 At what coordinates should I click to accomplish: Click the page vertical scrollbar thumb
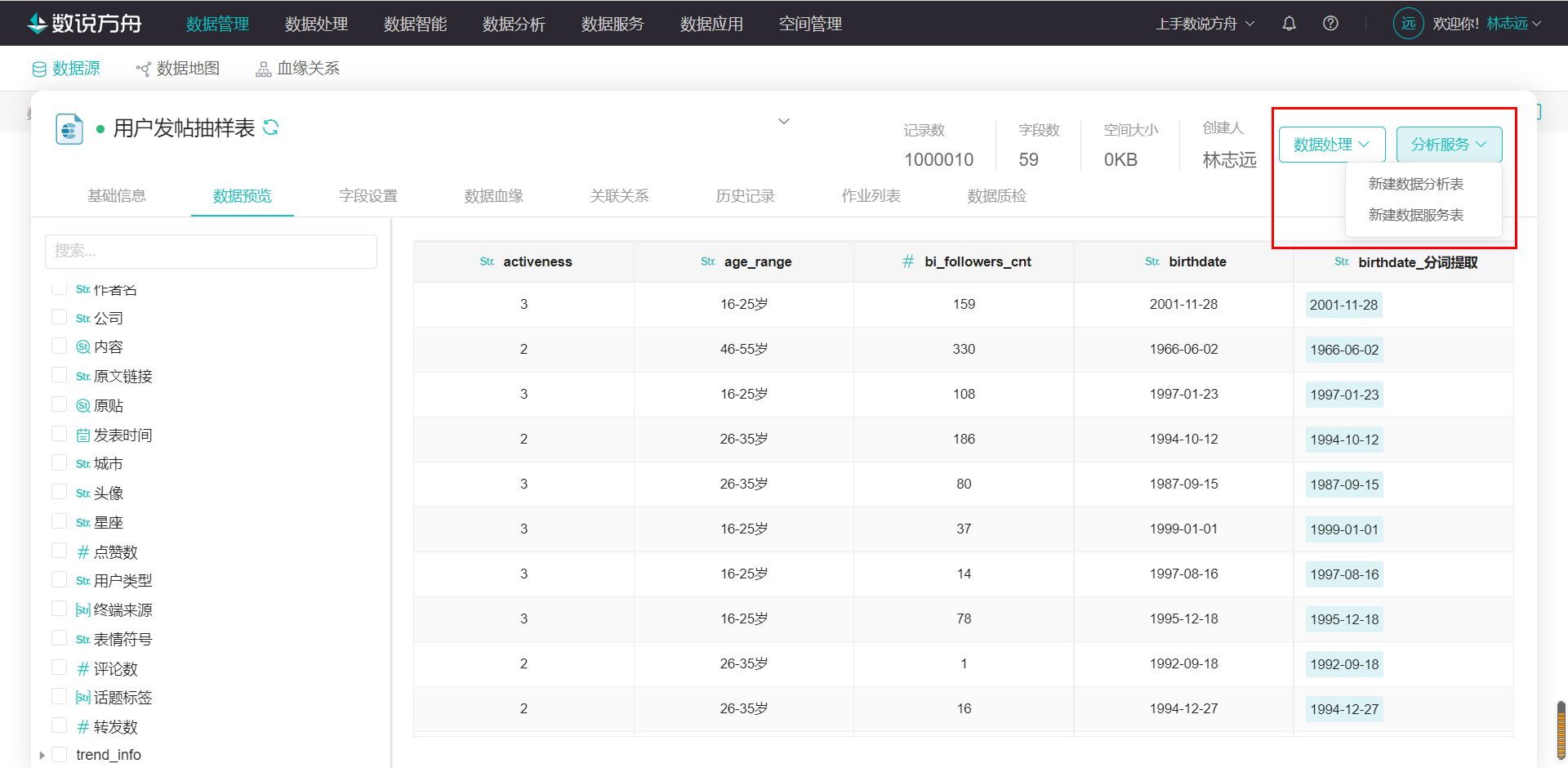pos(1561,730)
